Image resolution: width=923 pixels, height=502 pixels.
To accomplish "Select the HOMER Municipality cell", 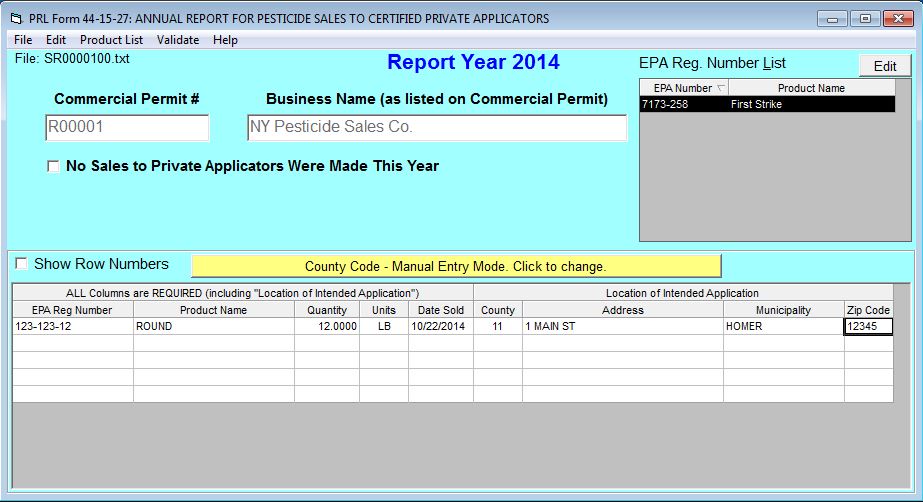I will 783,326.
